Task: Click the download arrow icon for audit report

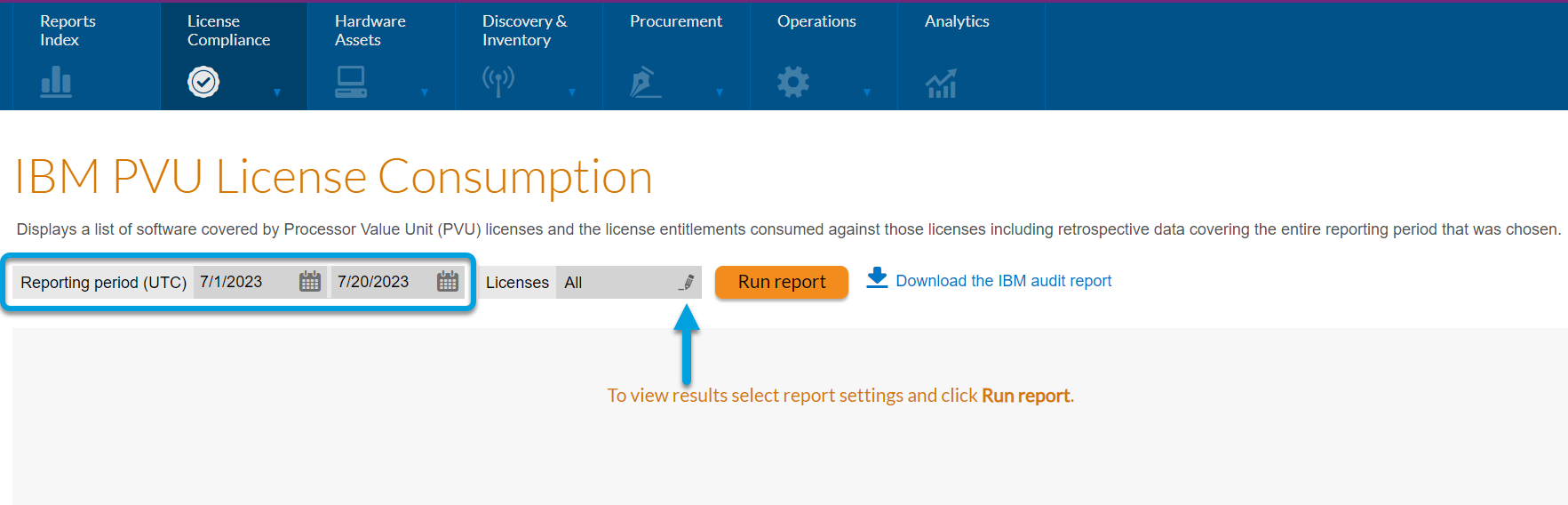Action: click(x=877, y=278)
